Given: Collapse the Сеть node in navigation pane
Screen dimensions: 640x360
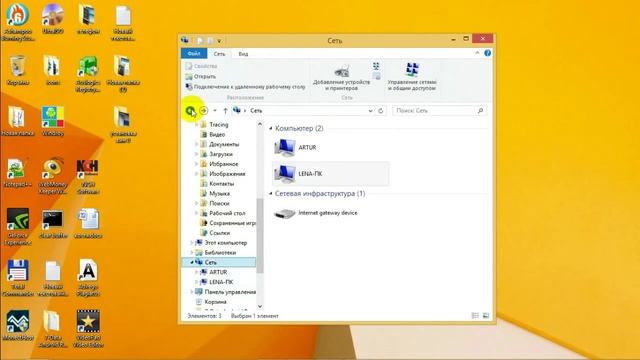Looking at the screenshot, I should coord(191,262).
